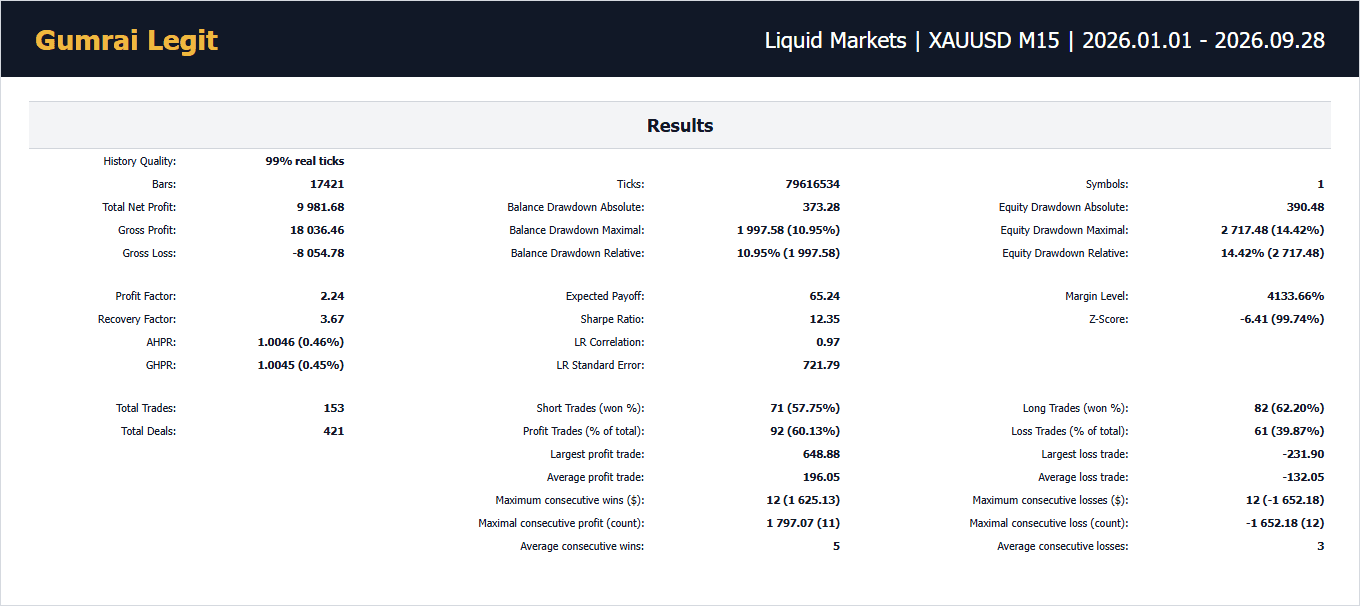The image size is (1360, 606).
Task: Click the Total Deals label
Action: tap(149, 431)
